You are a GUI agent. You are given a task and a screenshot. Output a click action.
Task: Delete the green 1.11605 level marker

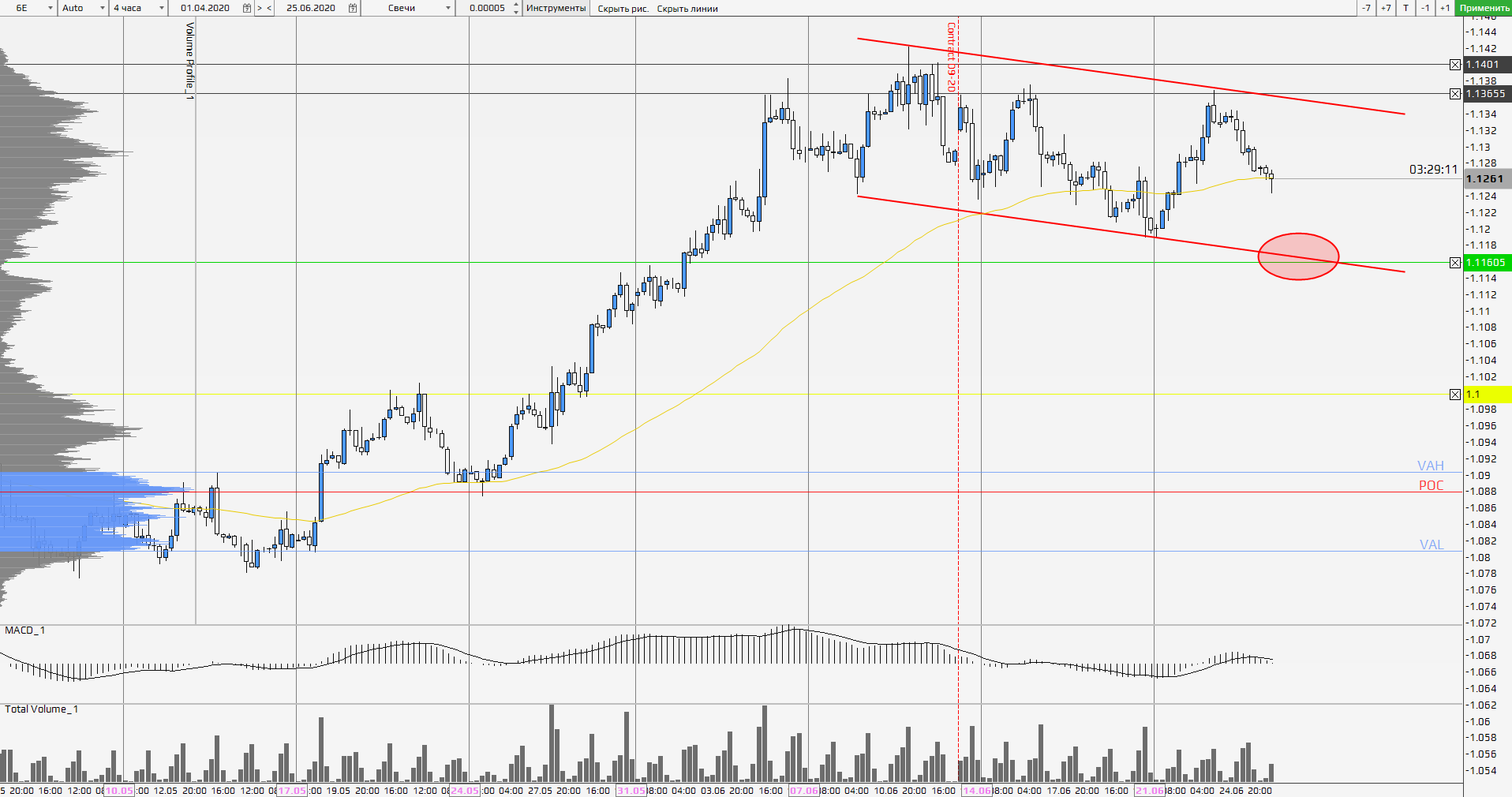coord(1455,263)
